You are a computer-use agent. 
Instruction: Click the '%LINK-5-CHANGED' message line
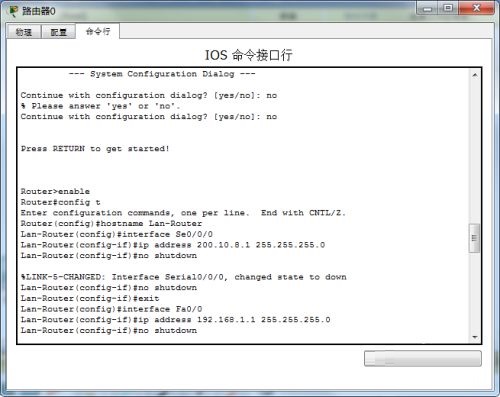(183, 277)
